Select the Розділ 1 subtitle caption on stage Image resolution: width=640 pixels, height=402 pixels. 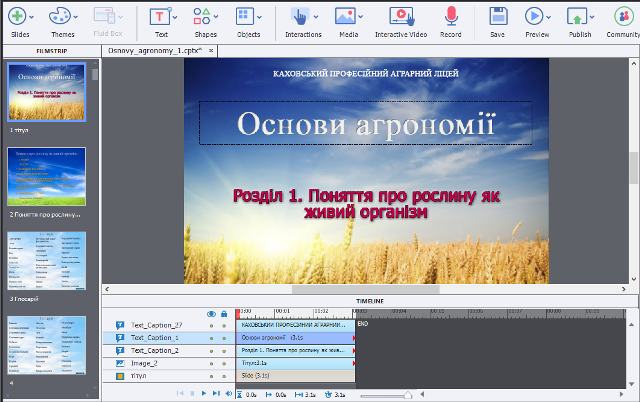[366, 204]
